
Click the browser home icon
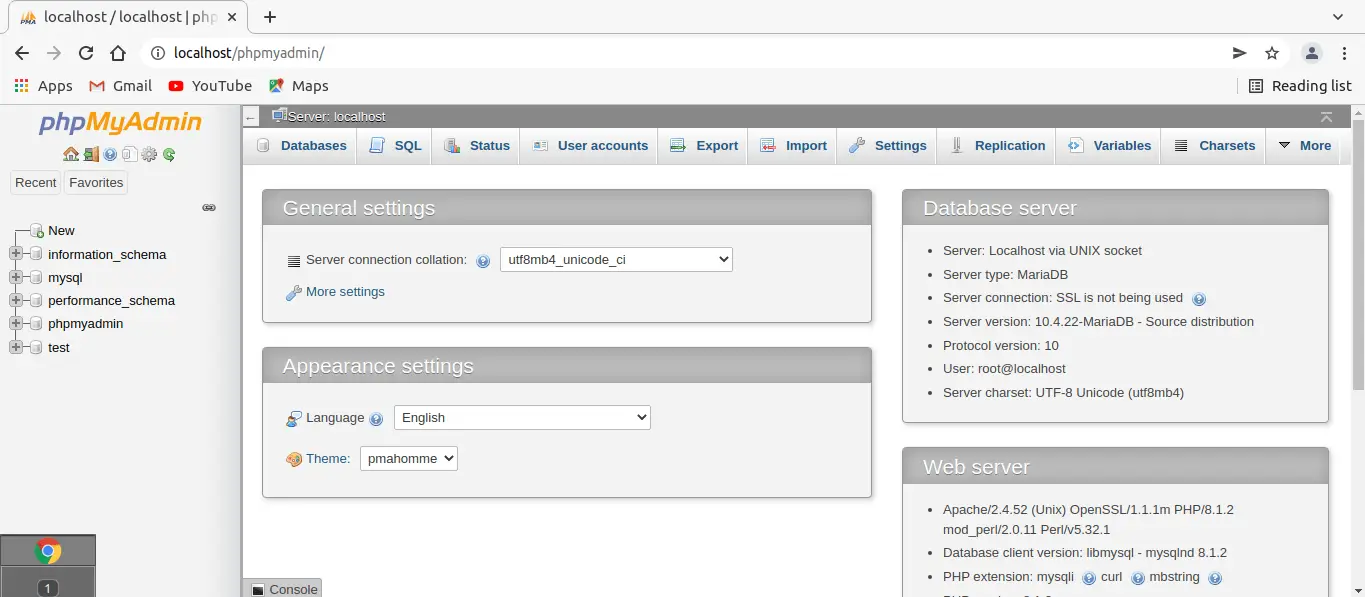point(118,53)
